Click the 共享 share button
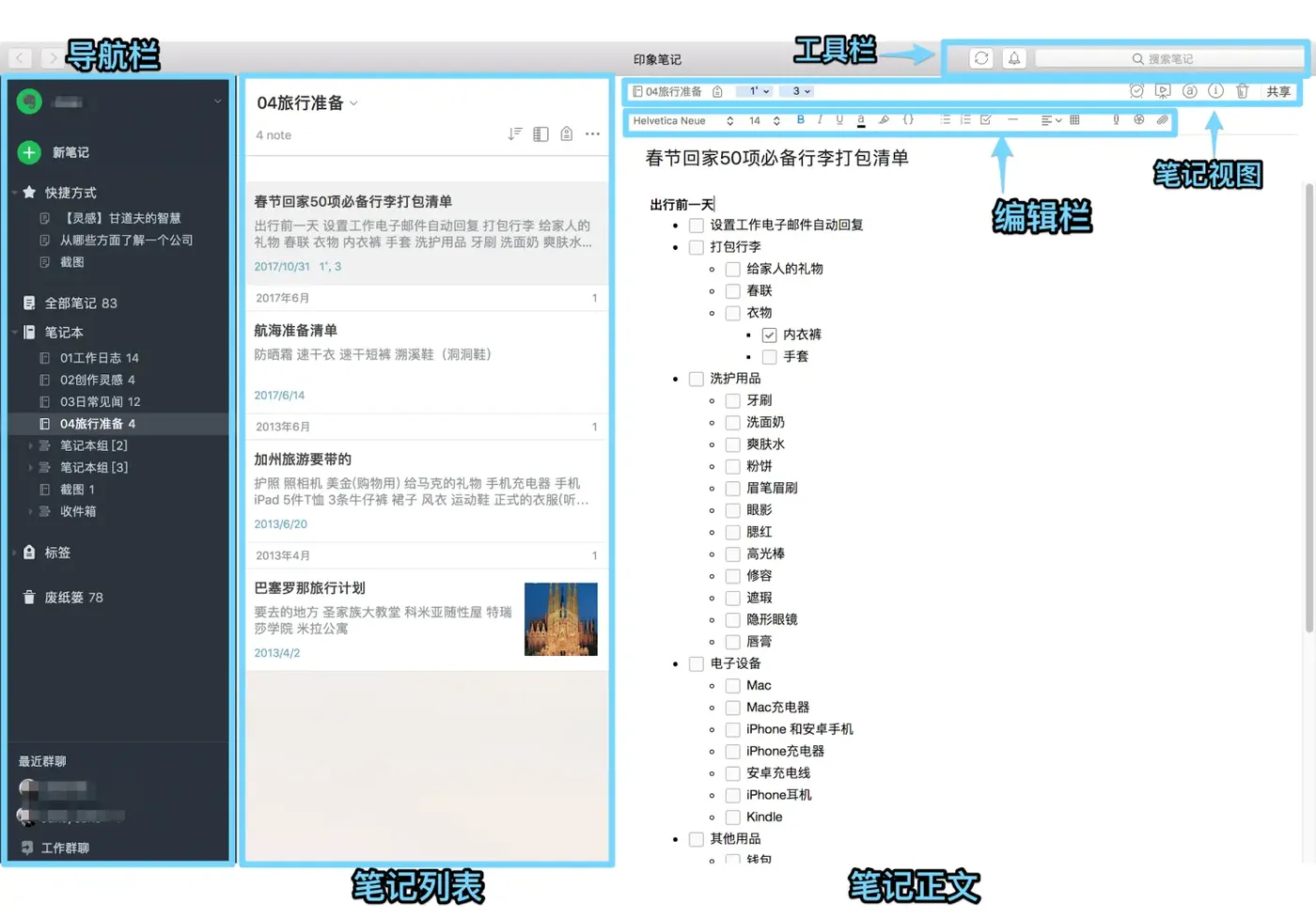 point(1278,91)
